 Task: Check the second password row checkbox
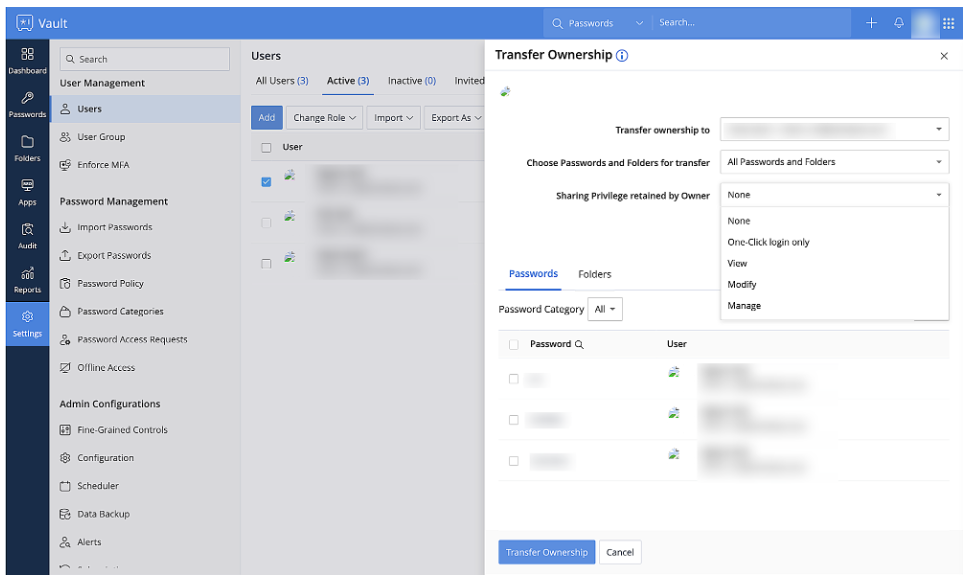pos(514,420)
